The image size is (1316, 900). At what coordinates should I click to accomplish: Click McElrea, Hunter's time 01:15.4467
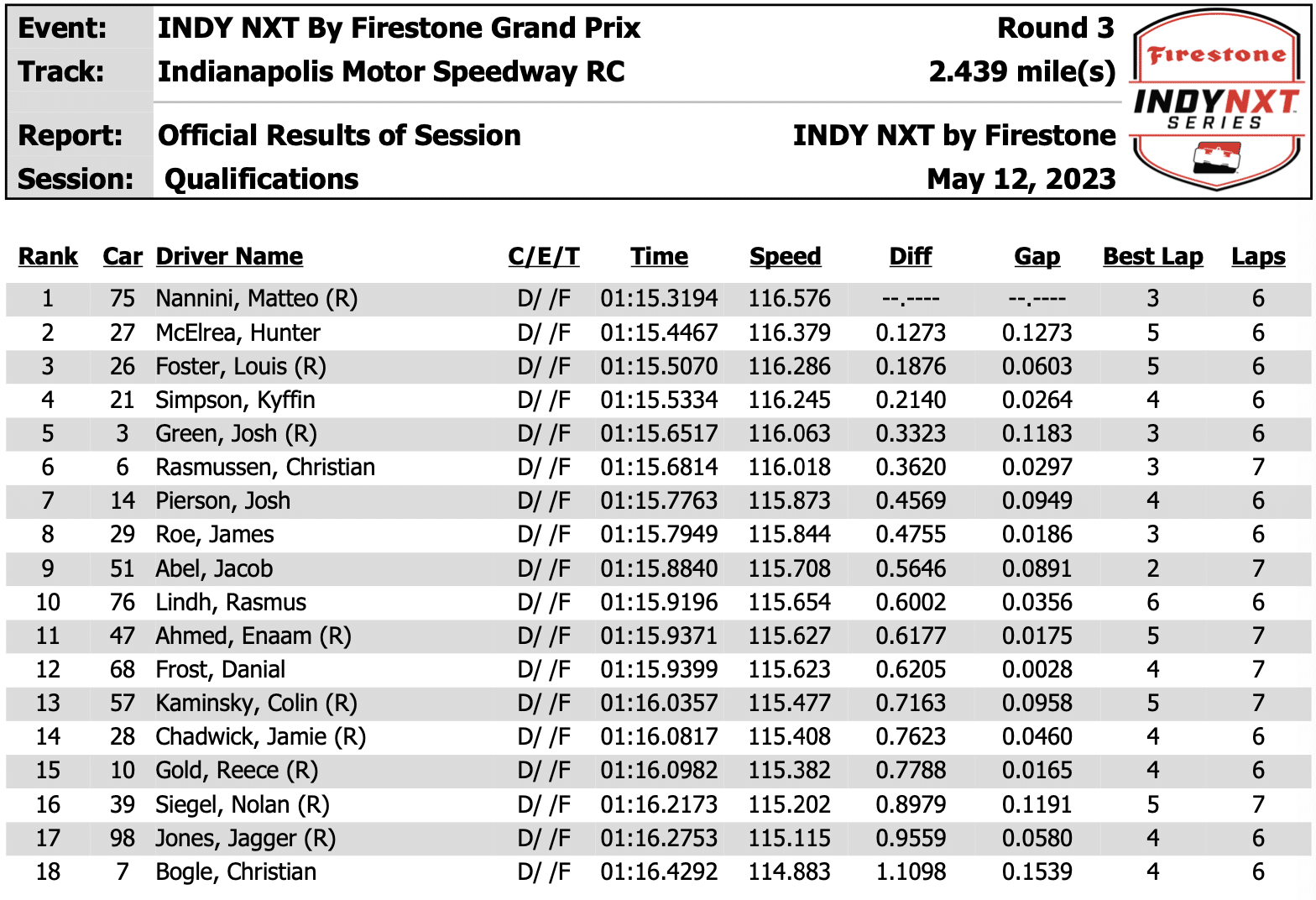click(659, 332)
